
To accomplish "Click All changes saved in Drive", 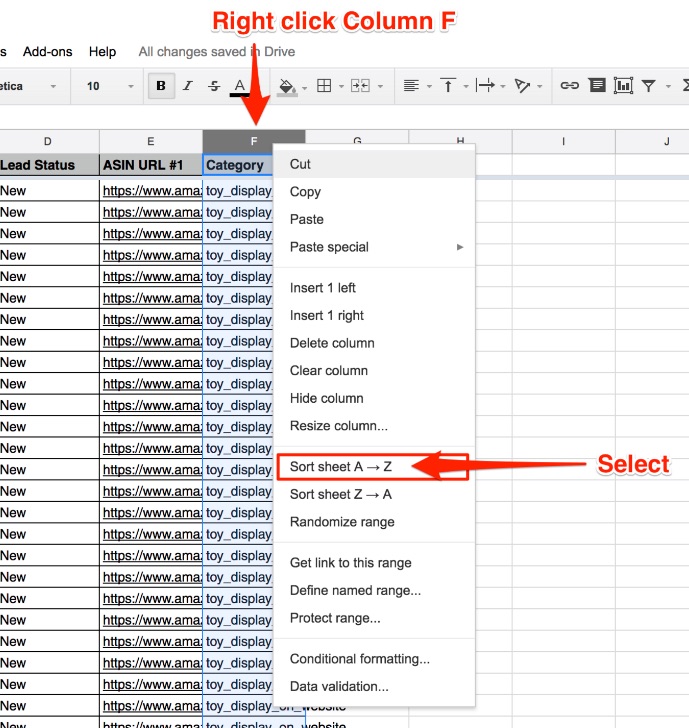I will [x=217, y=52].
